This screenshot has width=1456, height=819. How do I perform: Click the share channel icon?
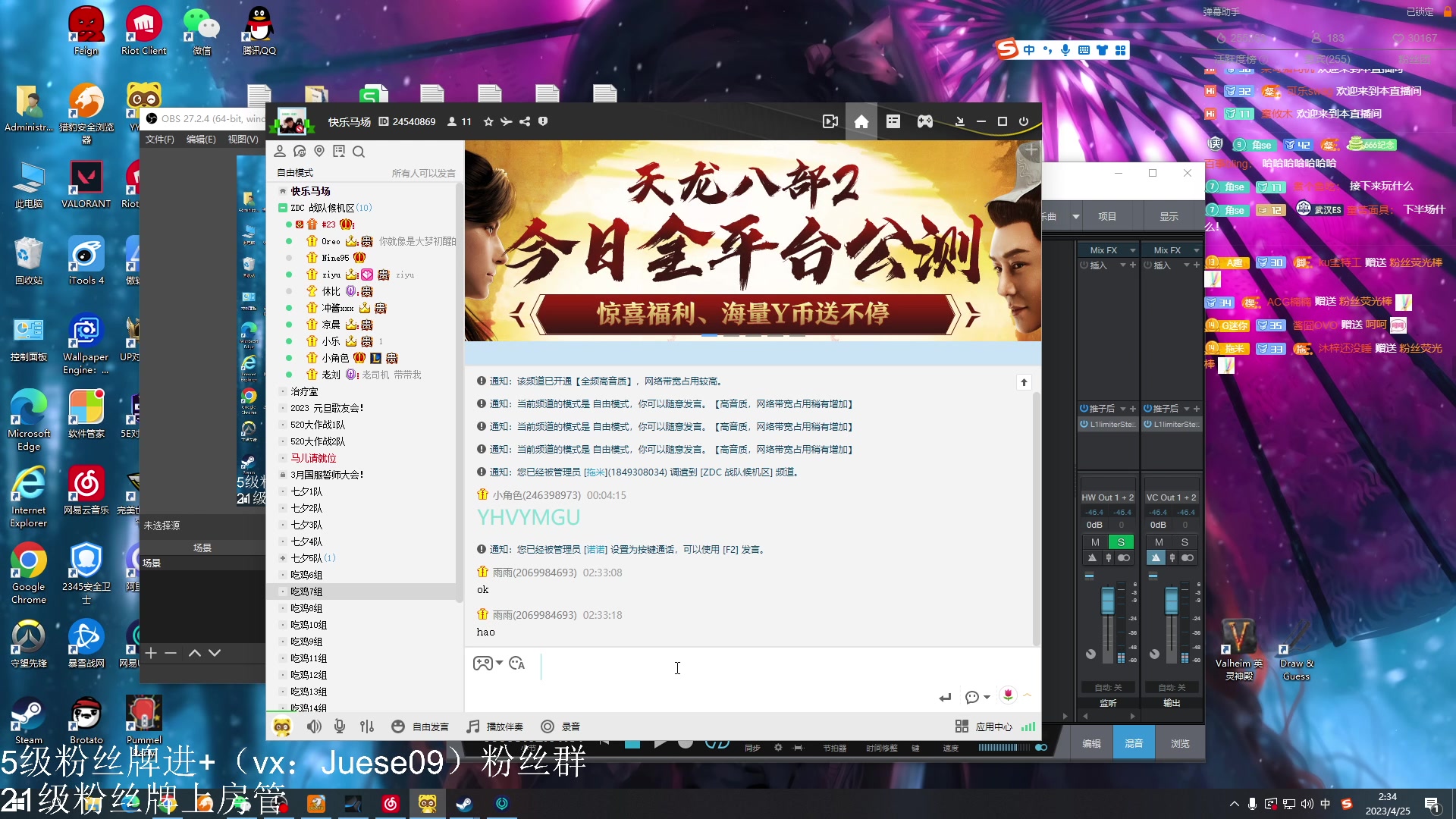click(x=525, y=121)
